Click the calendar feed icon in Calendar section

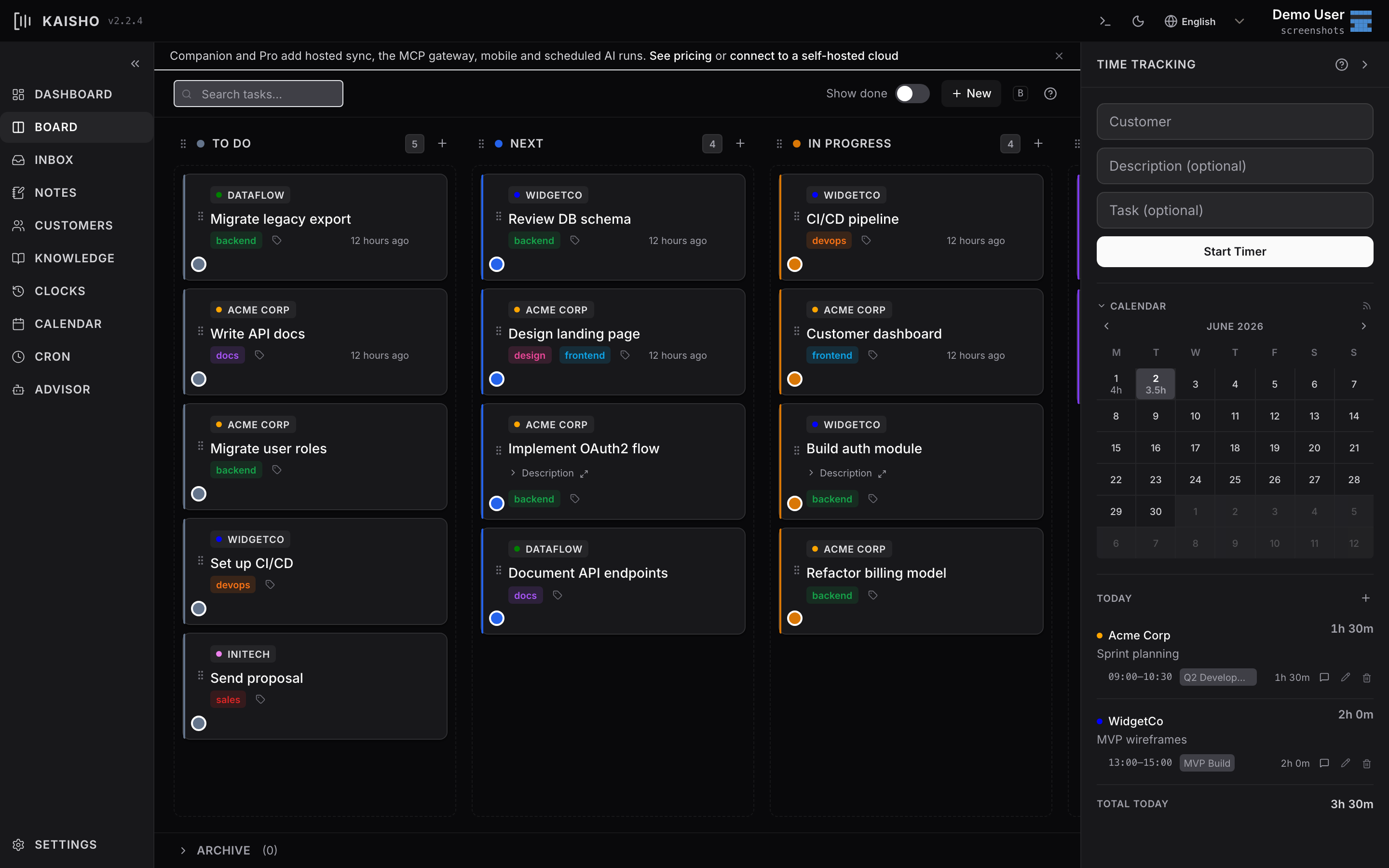click(1366, 306)
